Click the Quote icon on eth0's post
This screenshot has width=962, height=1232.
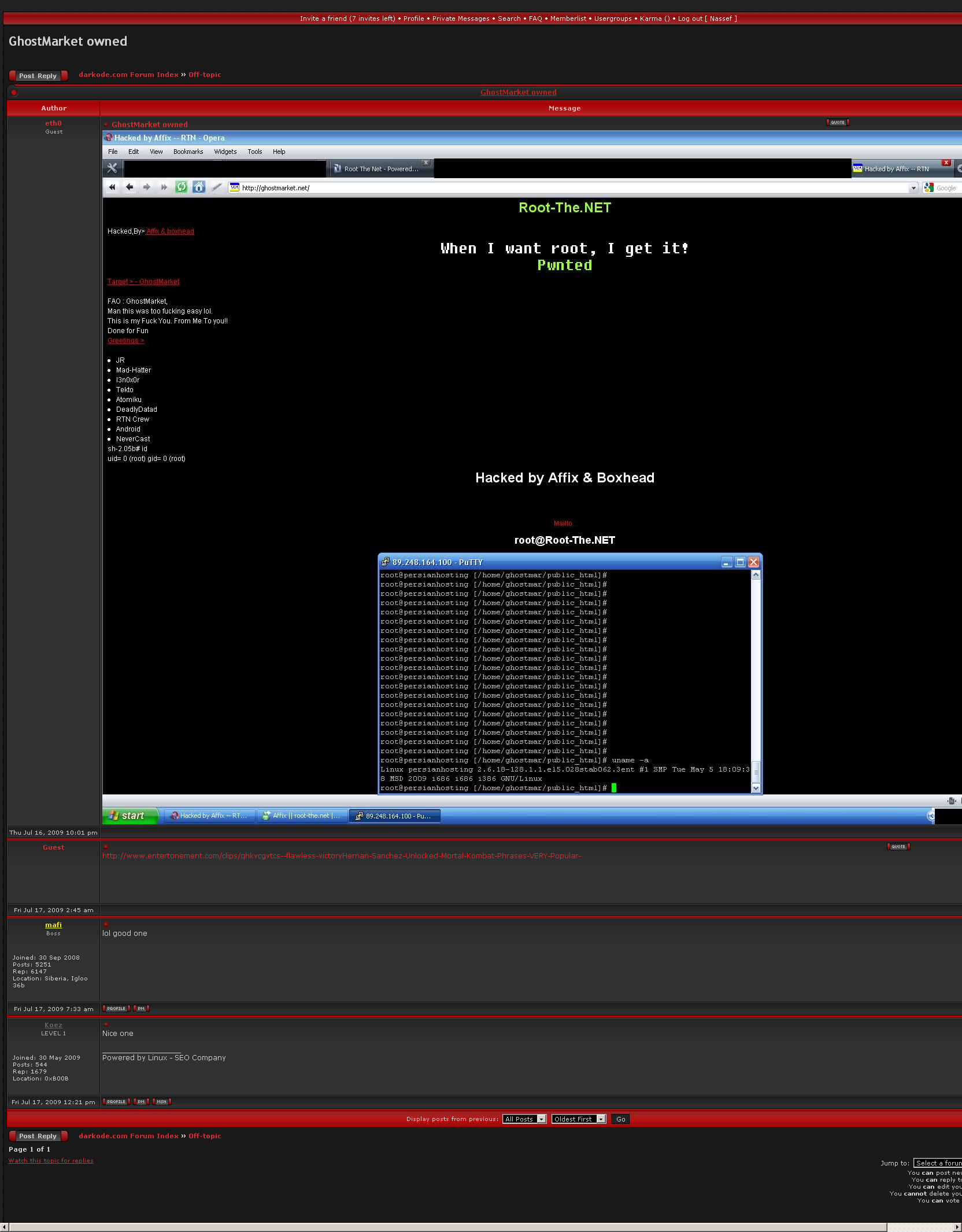tap(838, 123)
